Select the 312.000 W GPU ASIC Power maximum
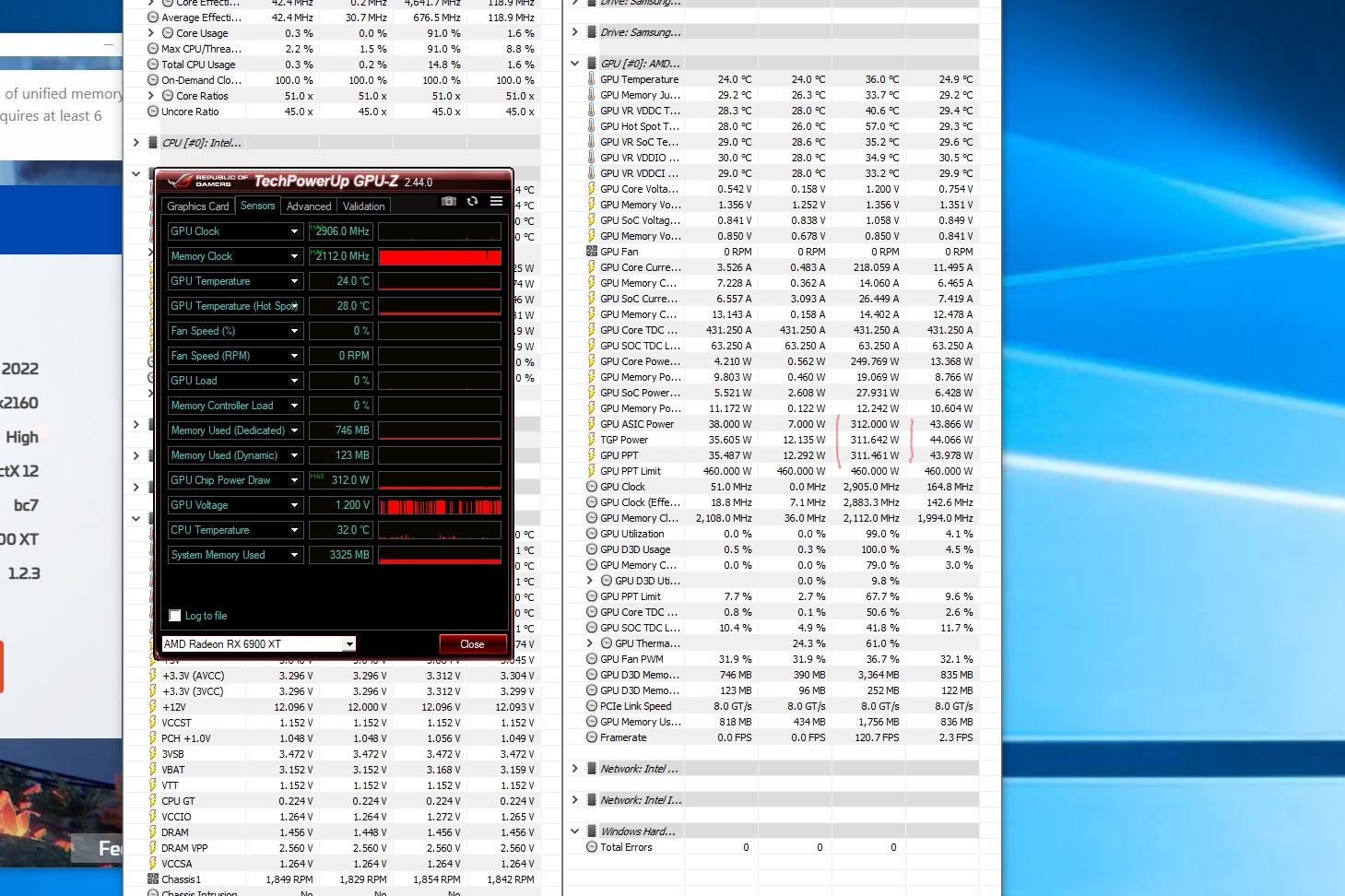 [x=874, y=424]
